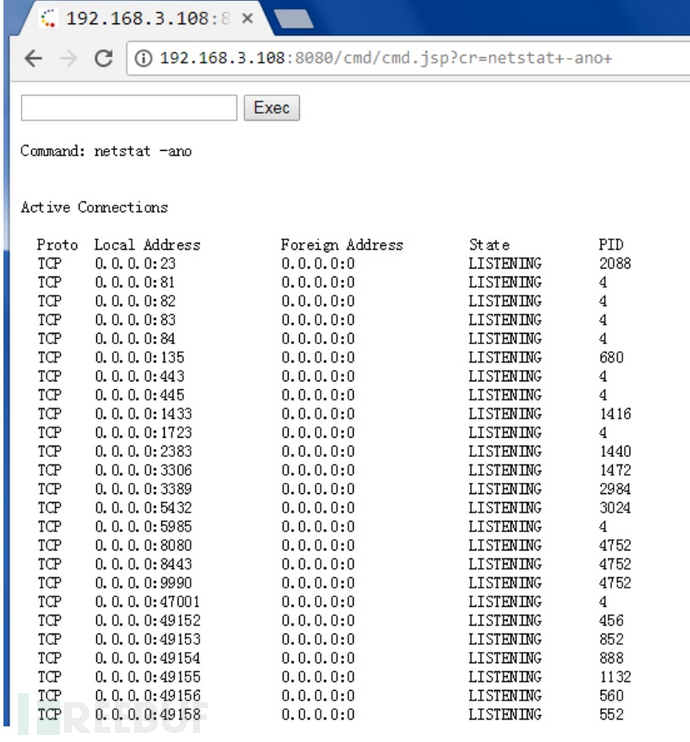Screen dimensions: 690x742
Task: Select local address 0.0.0.0:443
Action: [x=139, y=376]
